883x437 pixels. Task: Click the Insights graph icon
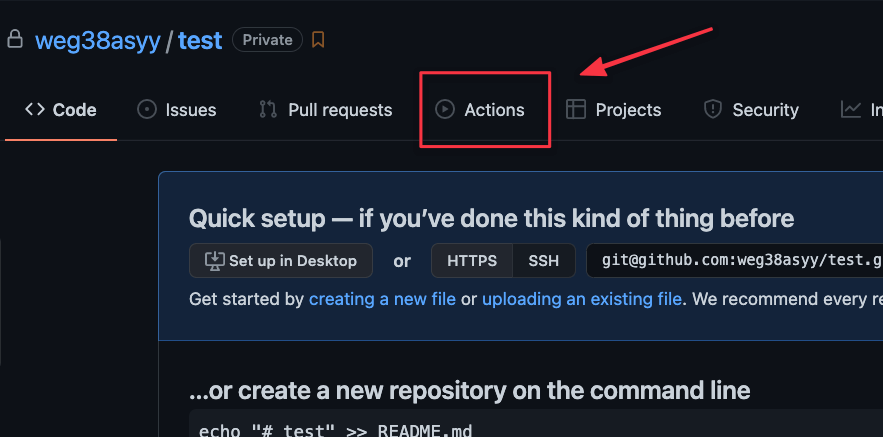pyautogui.click(x=851, y=110)
